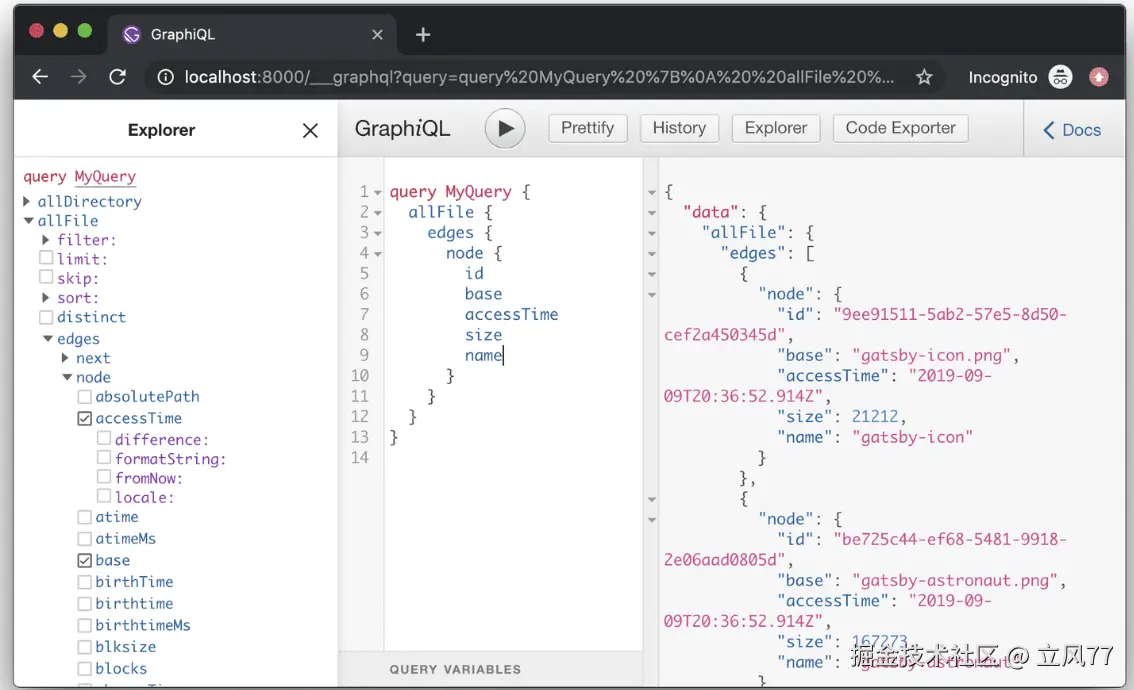
Task: Uncheck the base field checkbox
Action: 85,561
